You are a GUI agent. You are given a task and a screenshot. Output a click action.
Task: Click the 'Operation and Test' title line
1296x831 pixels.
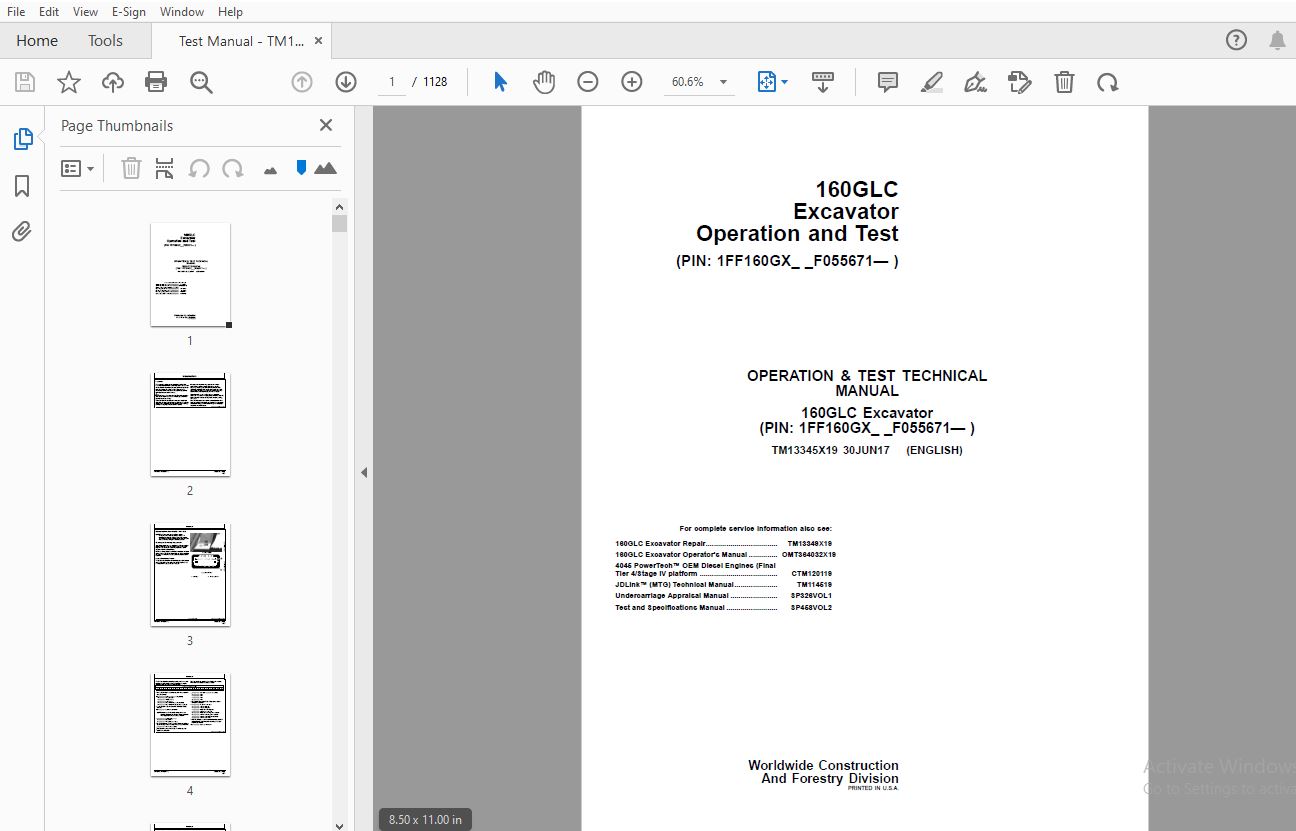(797, 234)
